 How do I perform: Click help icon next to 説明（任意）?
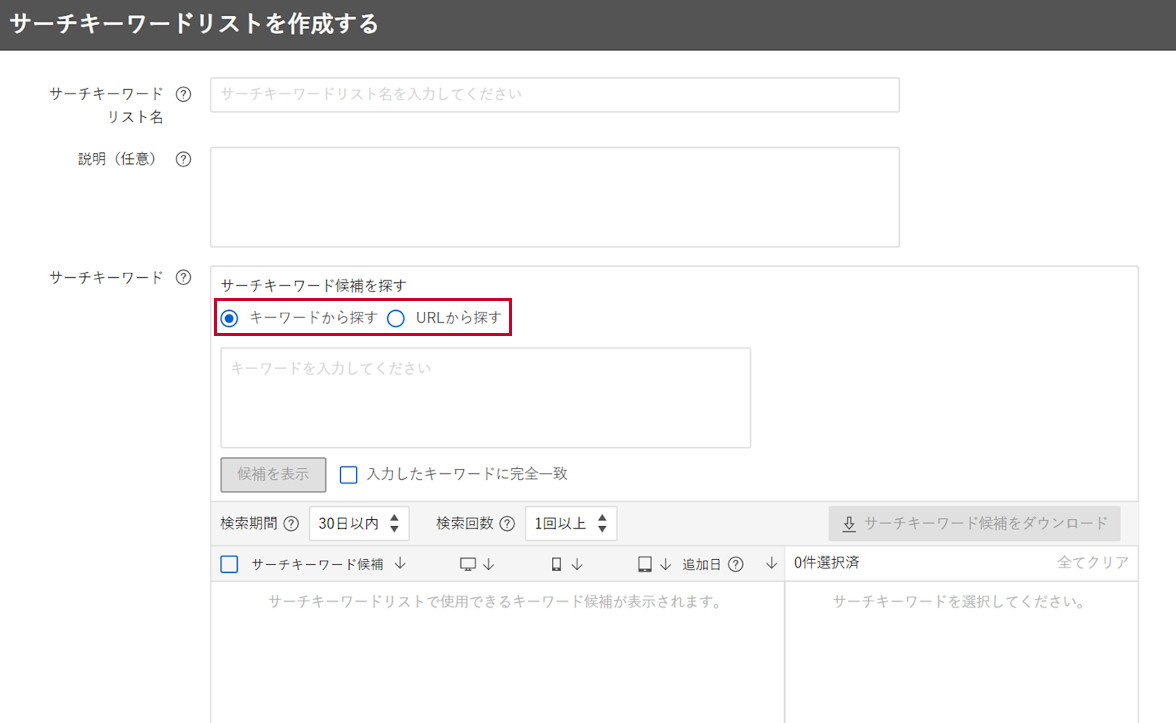[183, 159]
